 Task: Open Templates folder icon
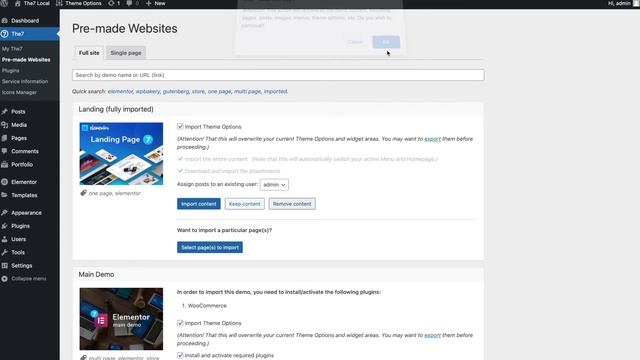pos(4,195)
